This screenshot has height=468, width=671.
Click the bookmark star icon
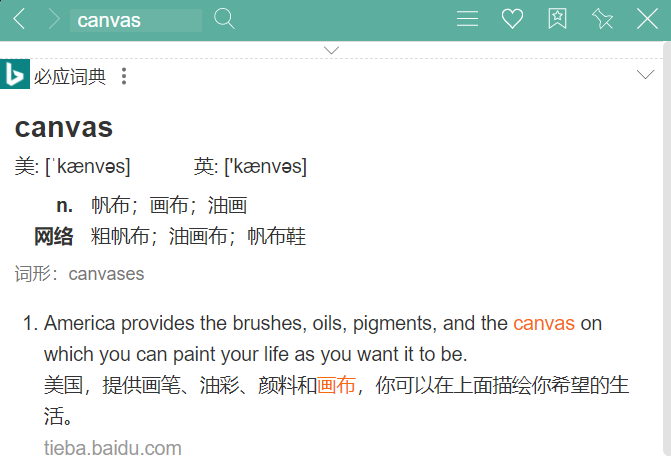point(557,19)
